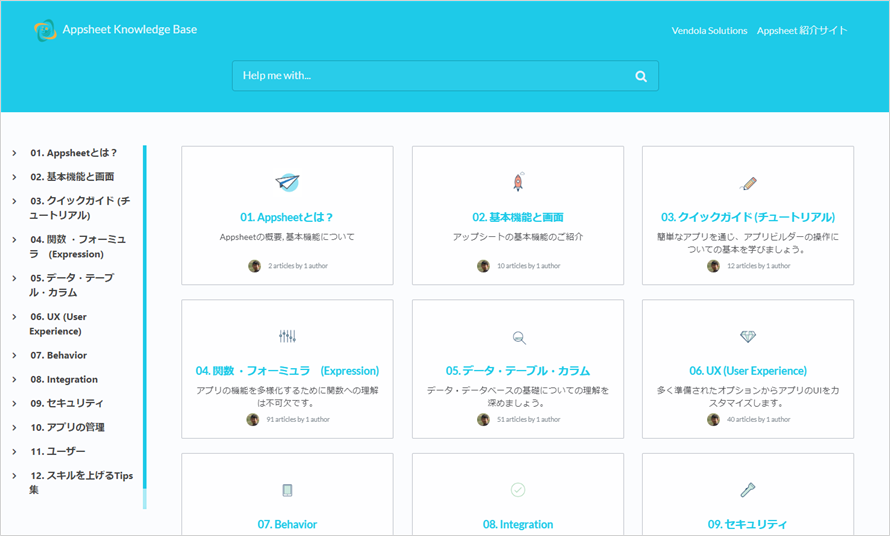
Task: Expand sidebar chevron for 10. アプリの管理
Action: click(14, 428)
